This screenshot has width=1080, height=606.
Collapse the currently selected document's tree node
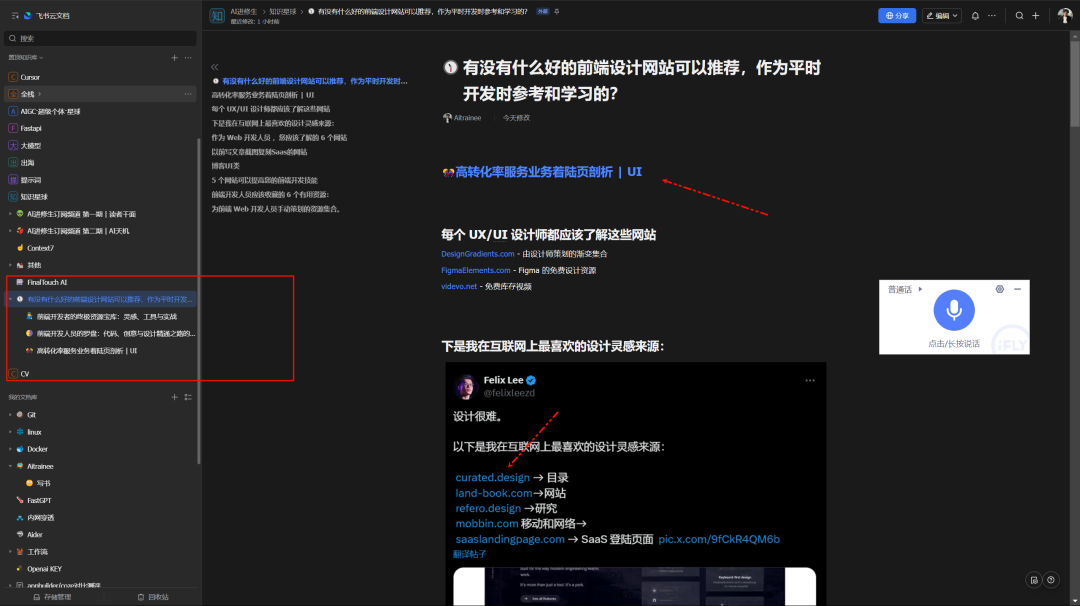[10, 300]
